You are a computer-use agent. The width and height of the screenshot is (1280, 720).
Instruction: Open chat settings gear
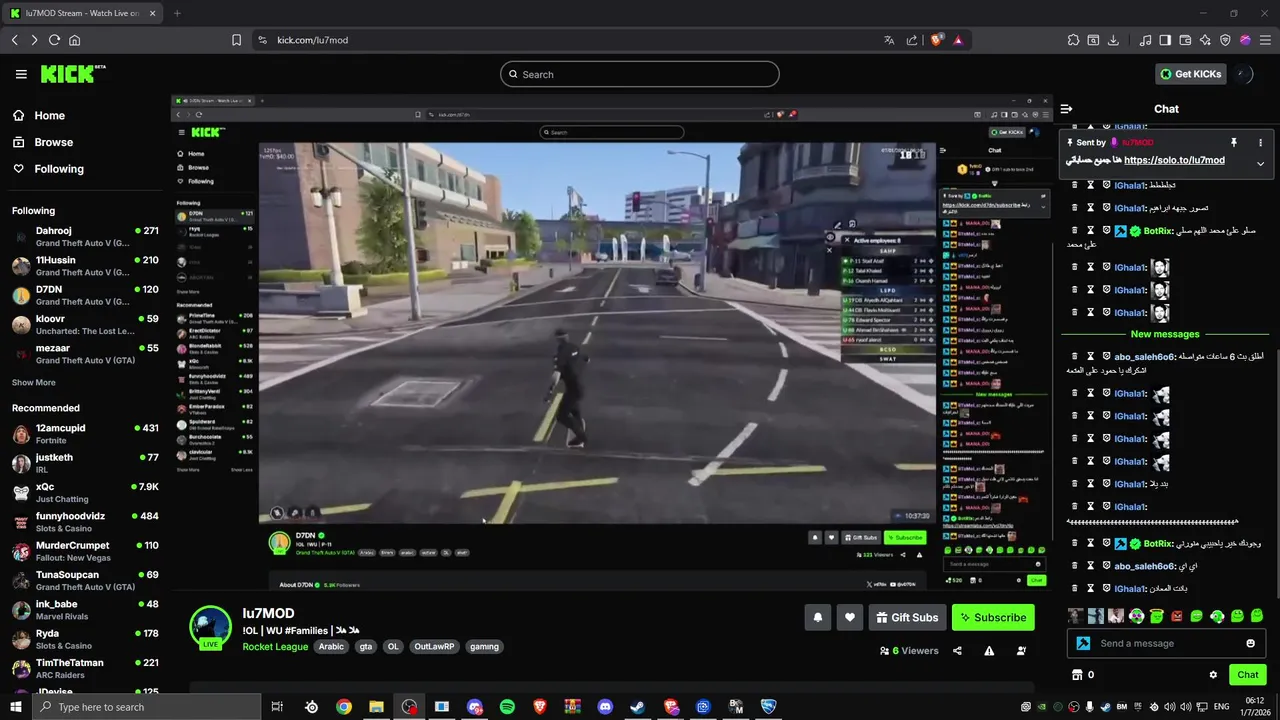[x=1213, y=675]
